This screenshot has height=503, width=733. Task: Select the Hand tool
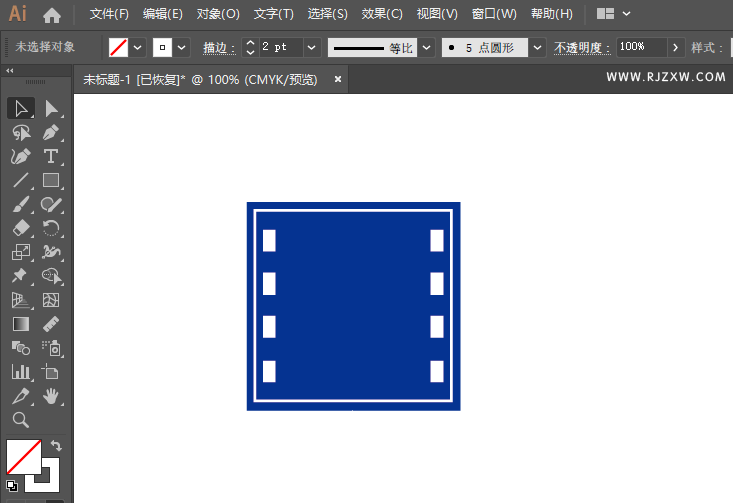(51, 396)
